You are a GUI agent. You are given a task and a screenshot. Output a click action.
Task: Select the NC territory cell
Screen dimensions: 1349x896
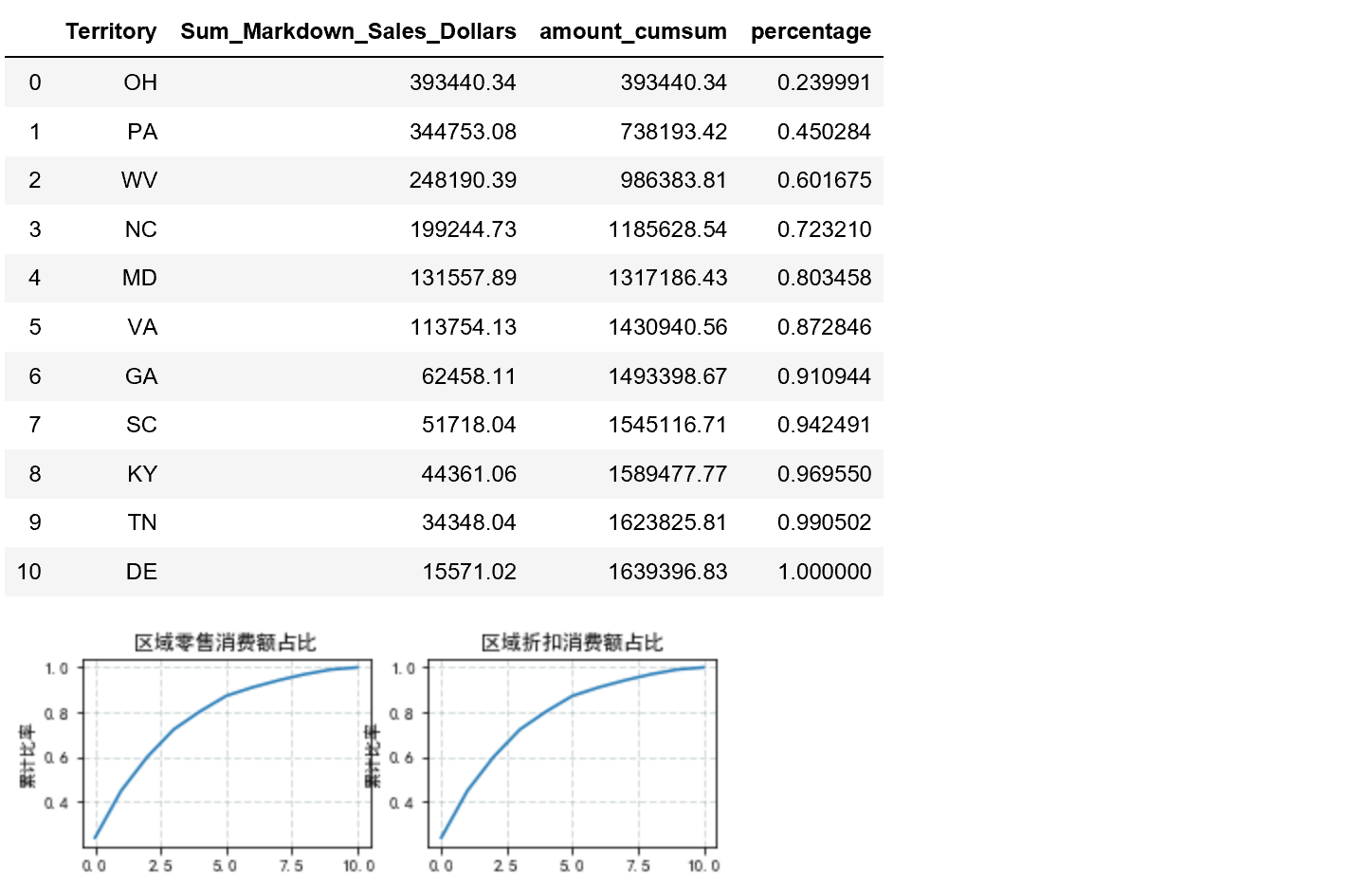tap(141, 229)
